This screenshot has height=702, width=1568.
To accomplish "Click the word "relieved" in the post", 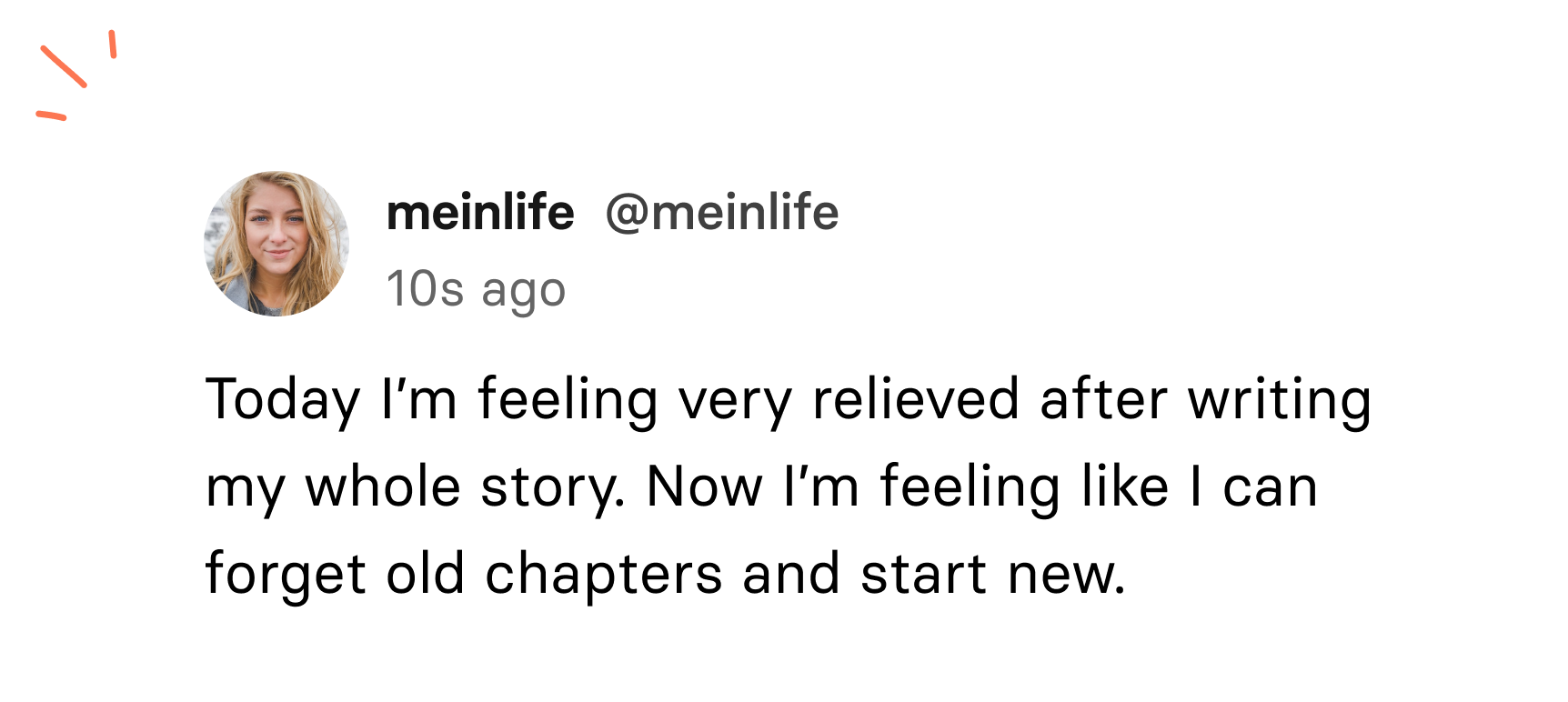I will click(915, 400).
